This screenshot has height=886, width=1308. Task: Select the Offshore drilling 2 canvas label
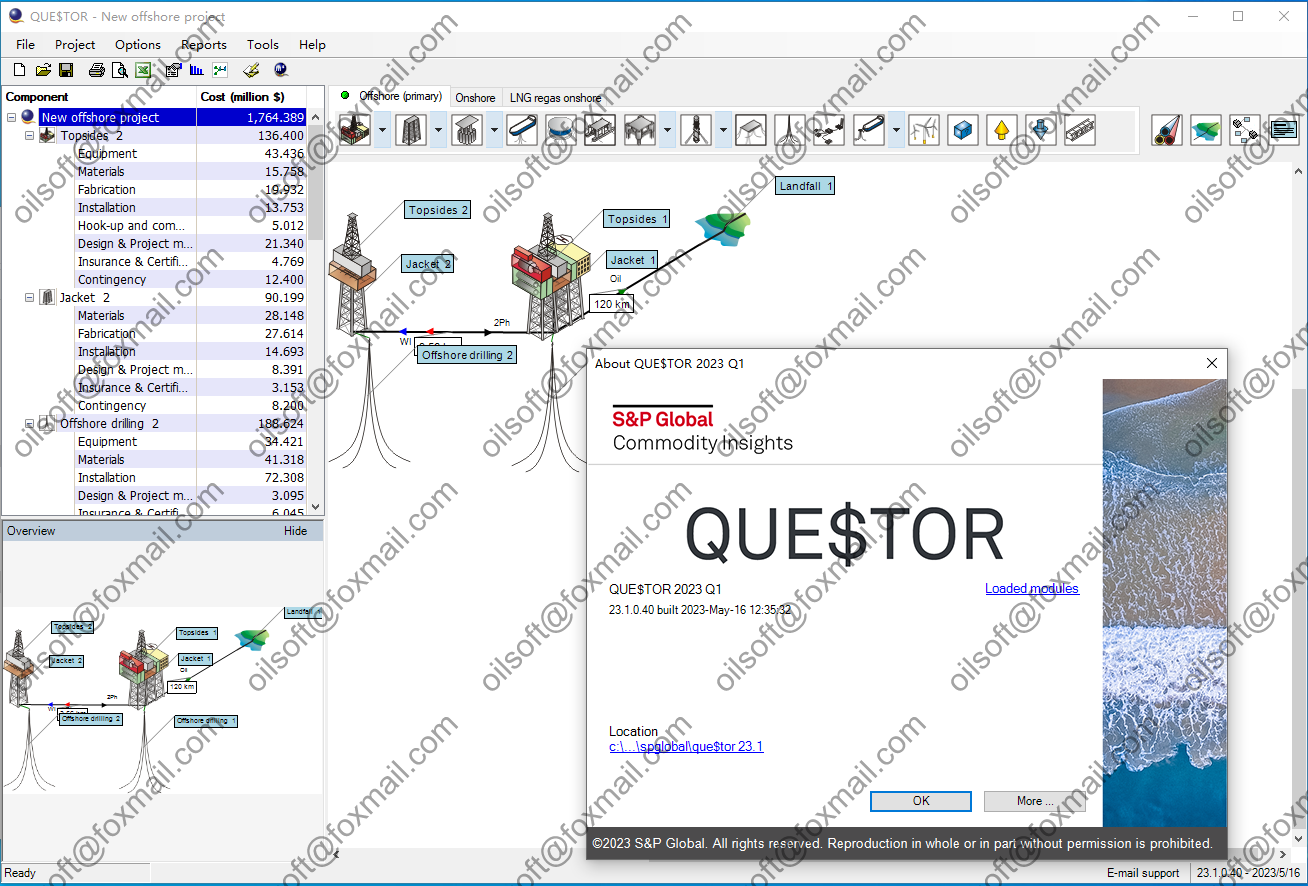coord(468,355)
